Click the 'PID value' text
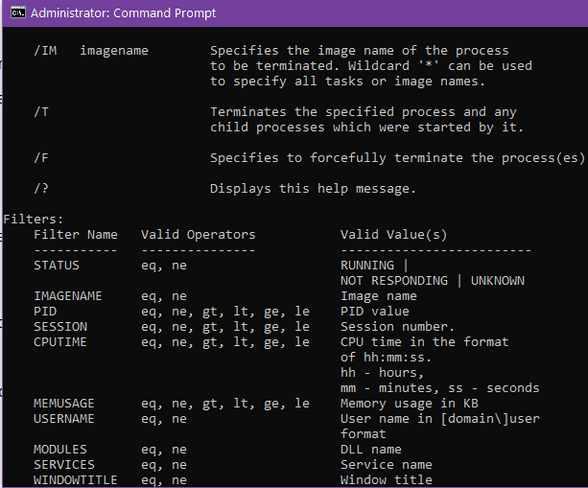 click(x=375, y=311)
